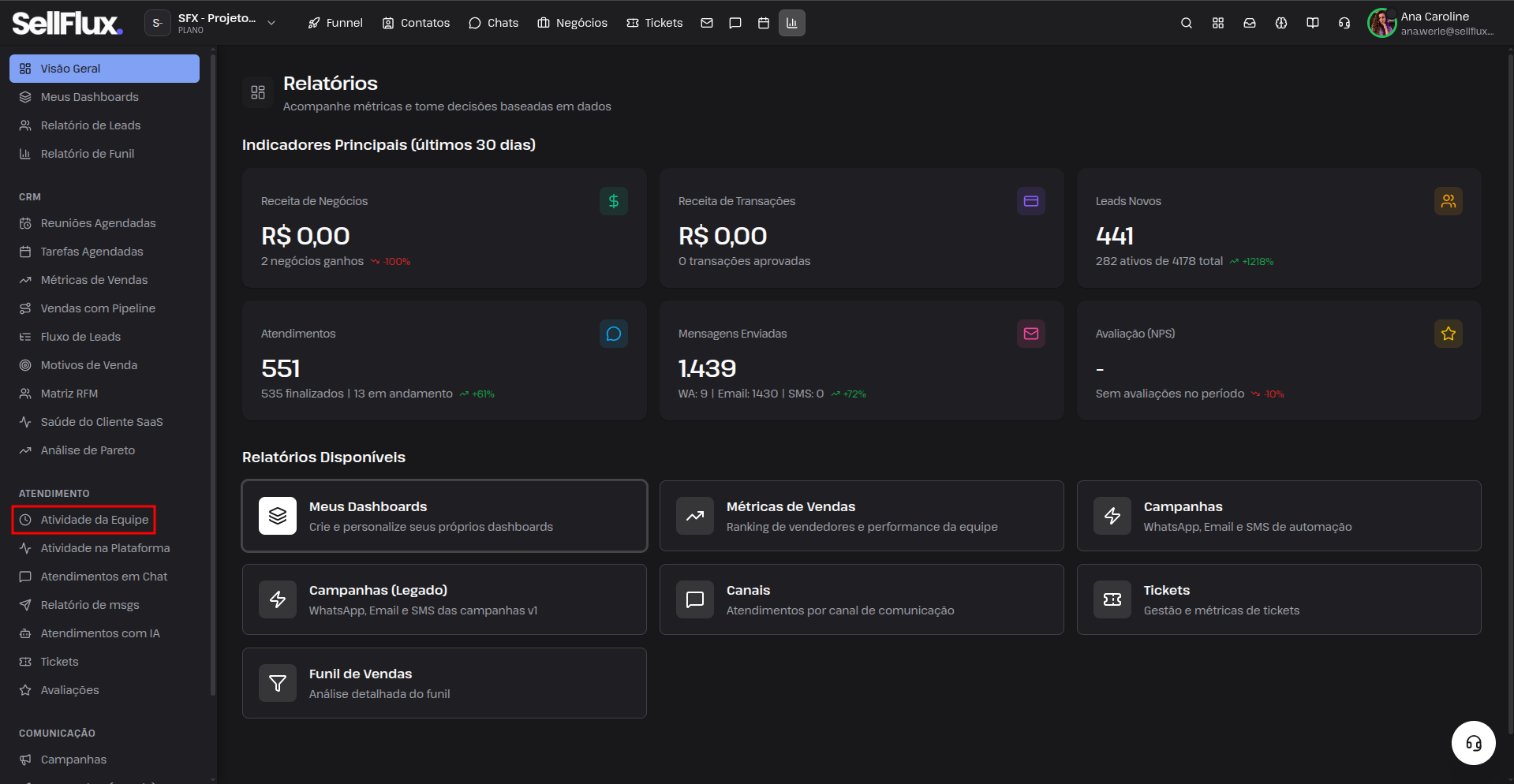This screenshot has height=784, width=1514.
Task: Open Relatório de msgs
Action: 104,605
